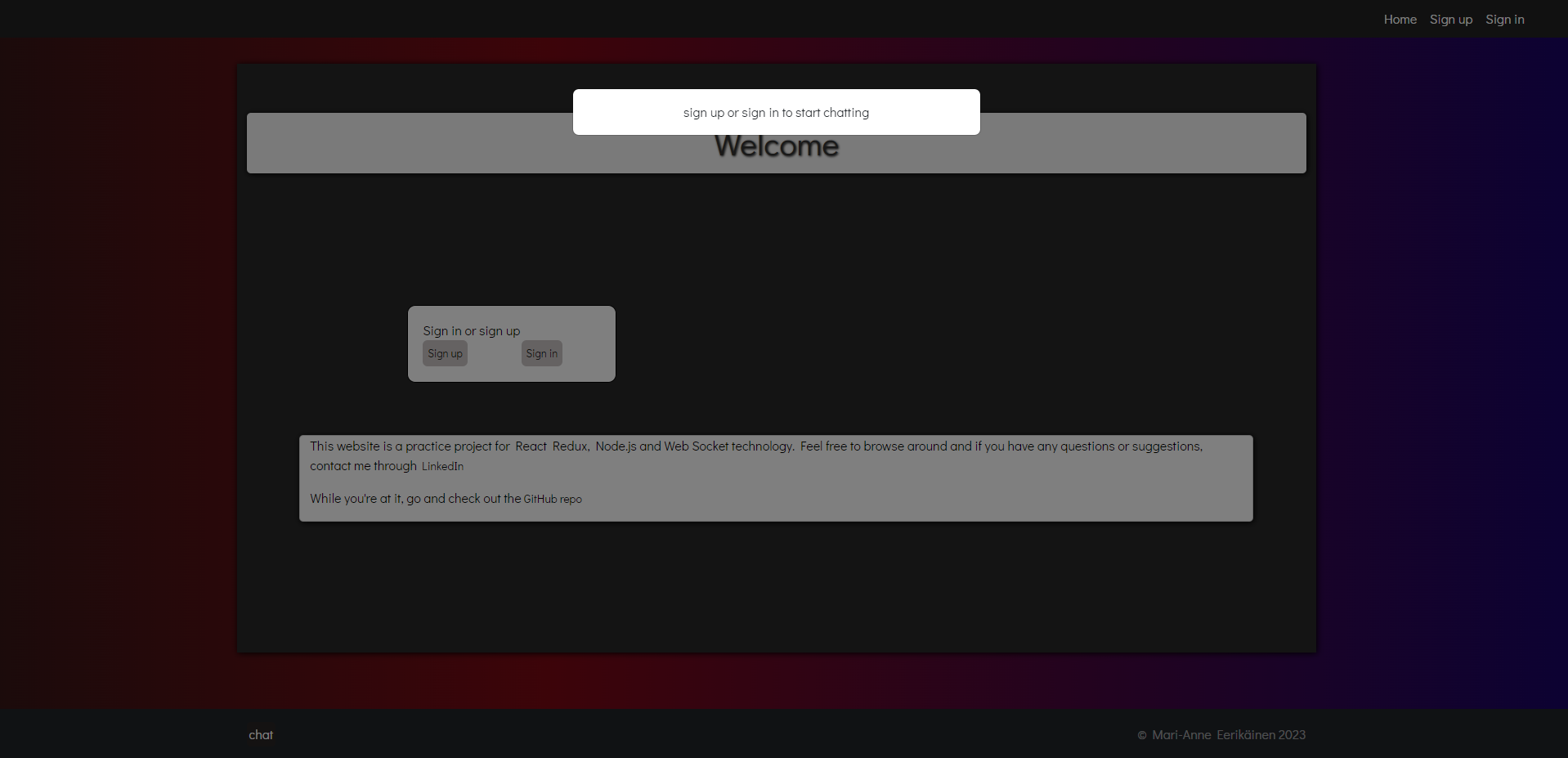Go to Sign up in the top navigation bar
Viewport: 1568px width, 758px height.
[x=1450, y=20]
